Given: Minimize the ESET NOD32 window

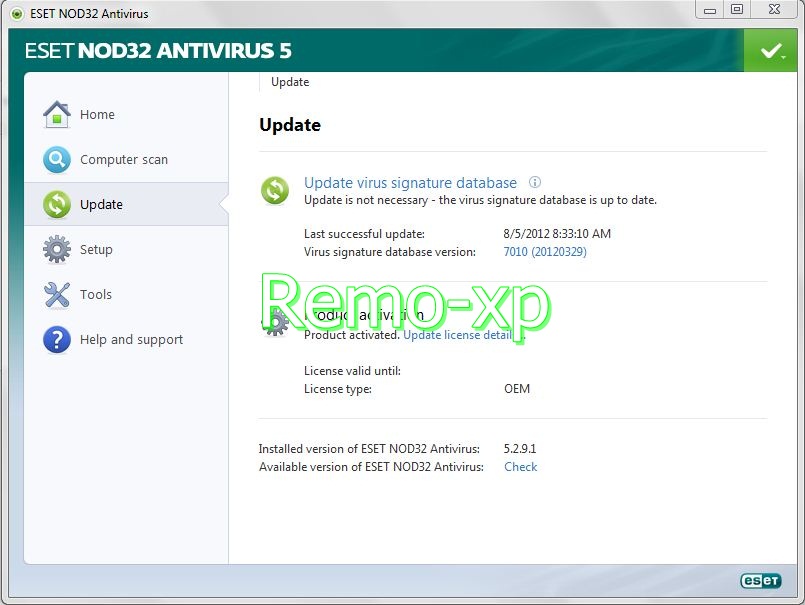Looking at the screenshot, I should coord(710,10).
